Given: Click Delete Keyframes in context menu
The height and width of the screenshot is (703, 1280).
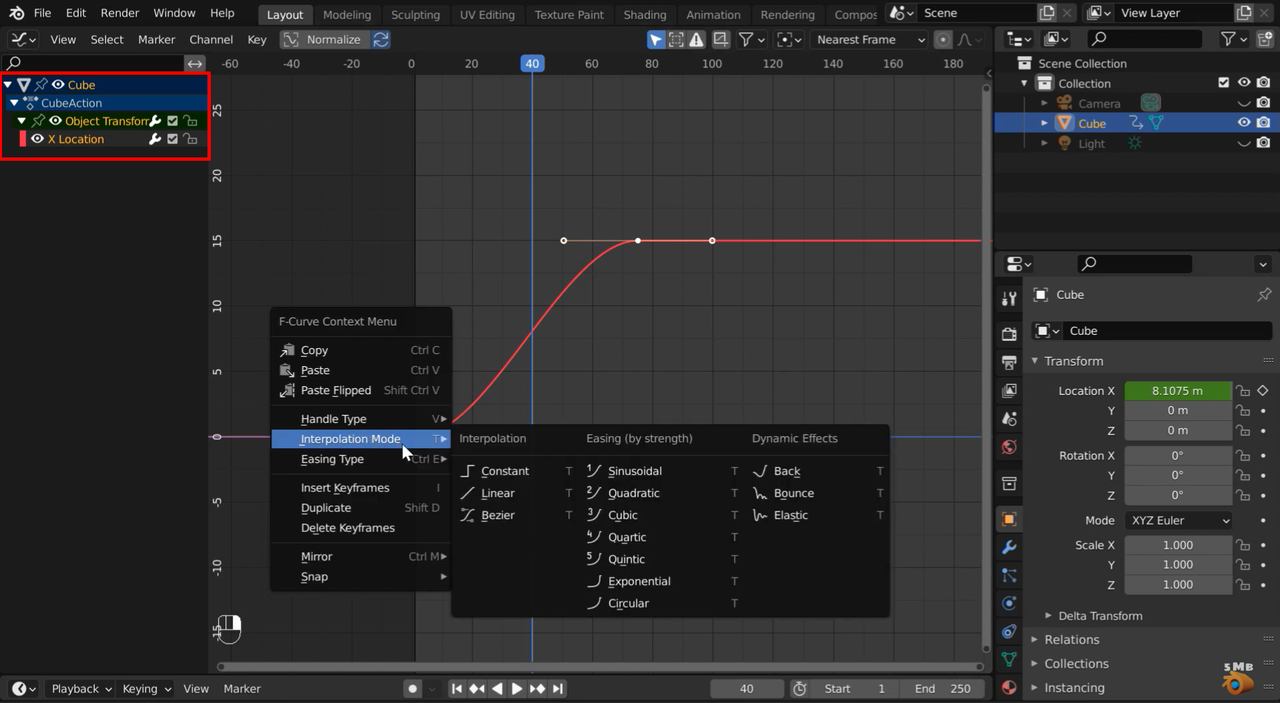Looking at the screenshot, I should tap(361, 528).
